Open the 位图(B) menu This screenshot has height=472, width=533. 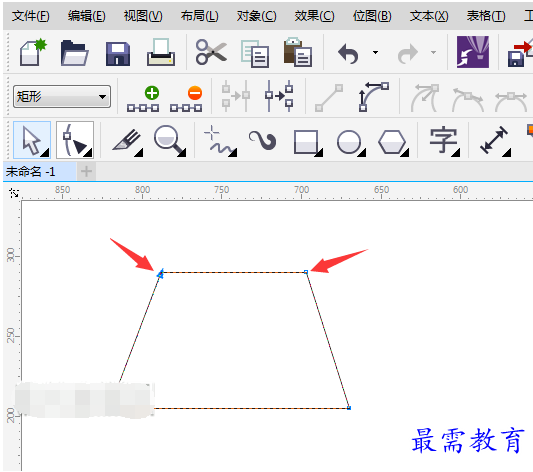(x=372, y=16)
